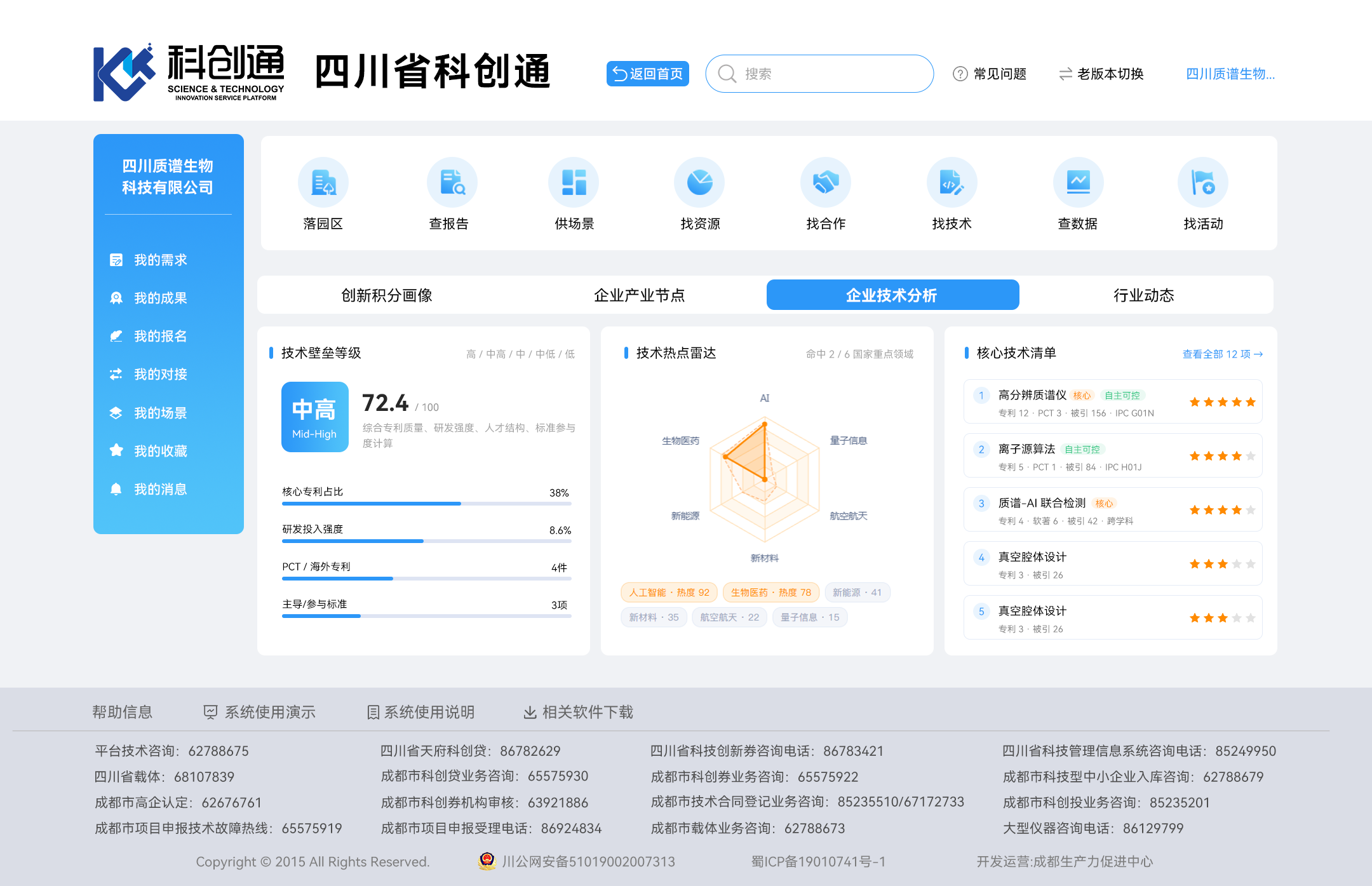Click the 人工智能 · 热度 92 tag
This screenshot has height=886, width=1372.
click(669, 593)
